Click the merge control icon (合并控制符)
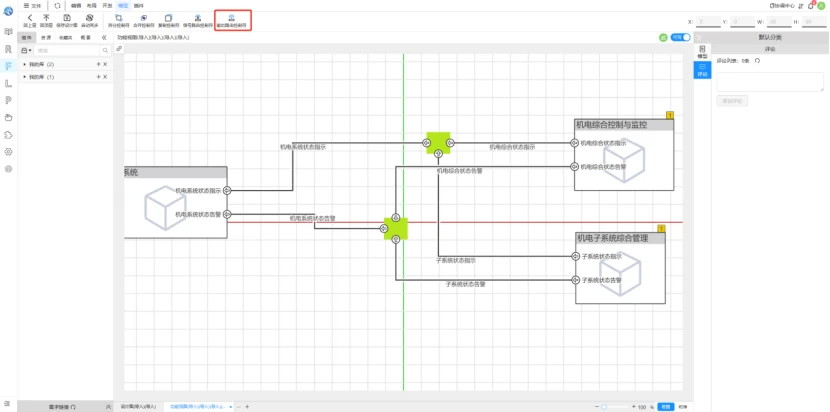Viewport: 830px width, 412px height. (143, 18)
